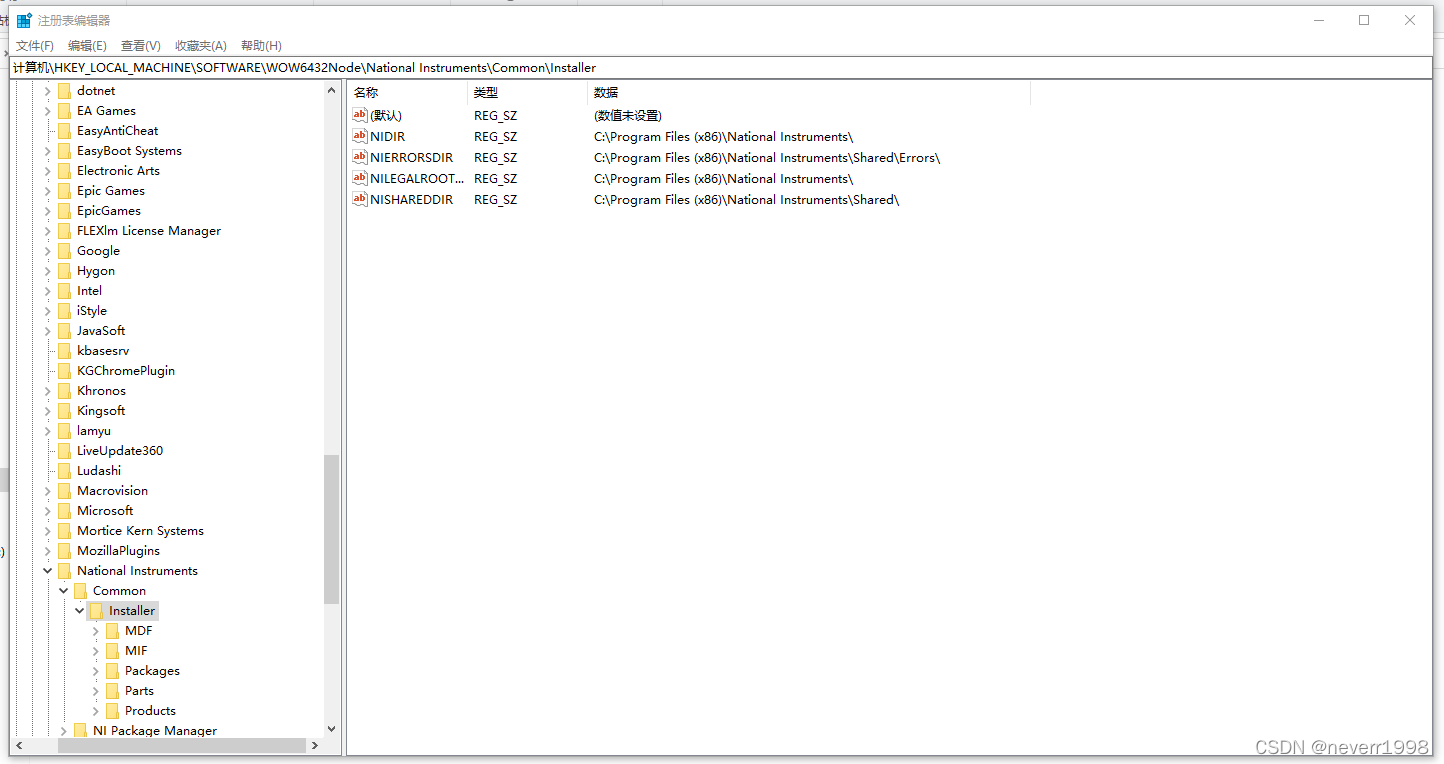This screenshot has height=764, width=1444.
Task: Click the EasyAntiCheat folder icon
Action: 65,131
